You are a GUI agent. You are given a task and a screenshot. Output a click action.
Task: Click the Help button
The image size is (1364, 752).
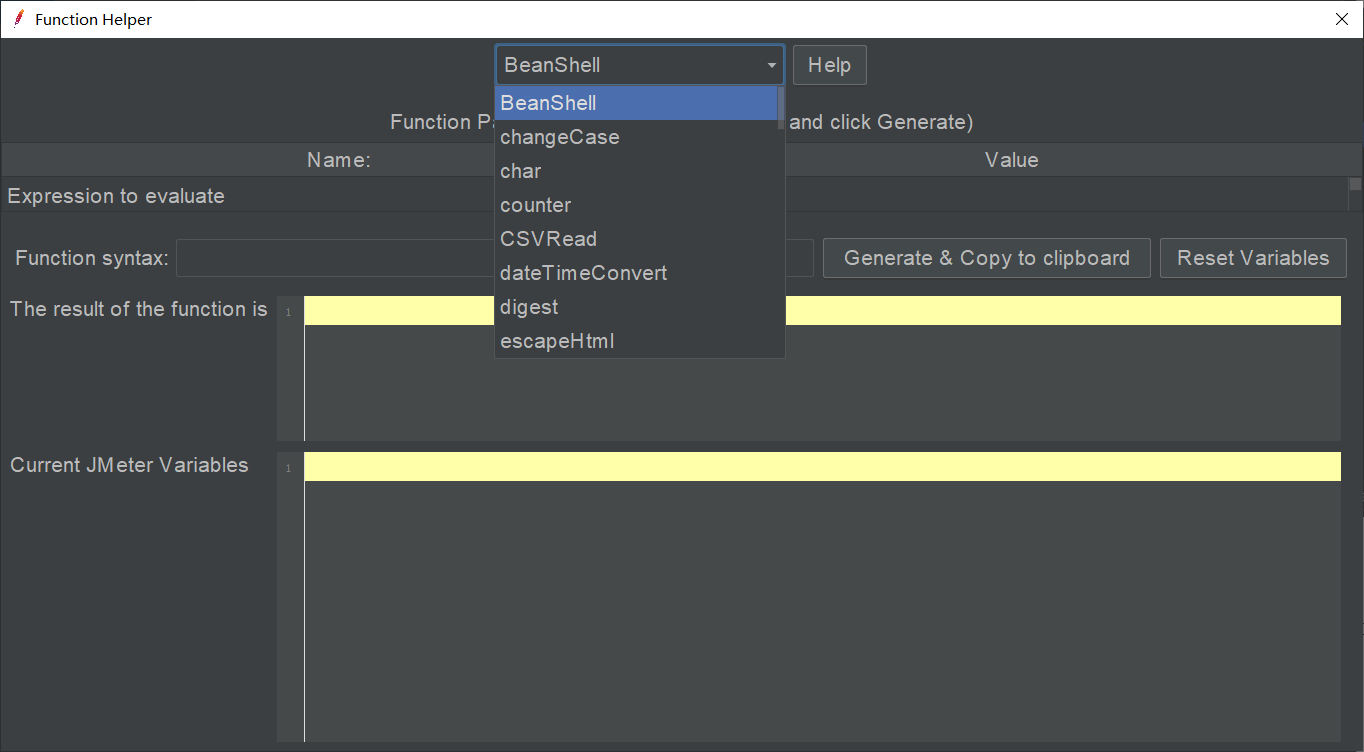point(830,65)
